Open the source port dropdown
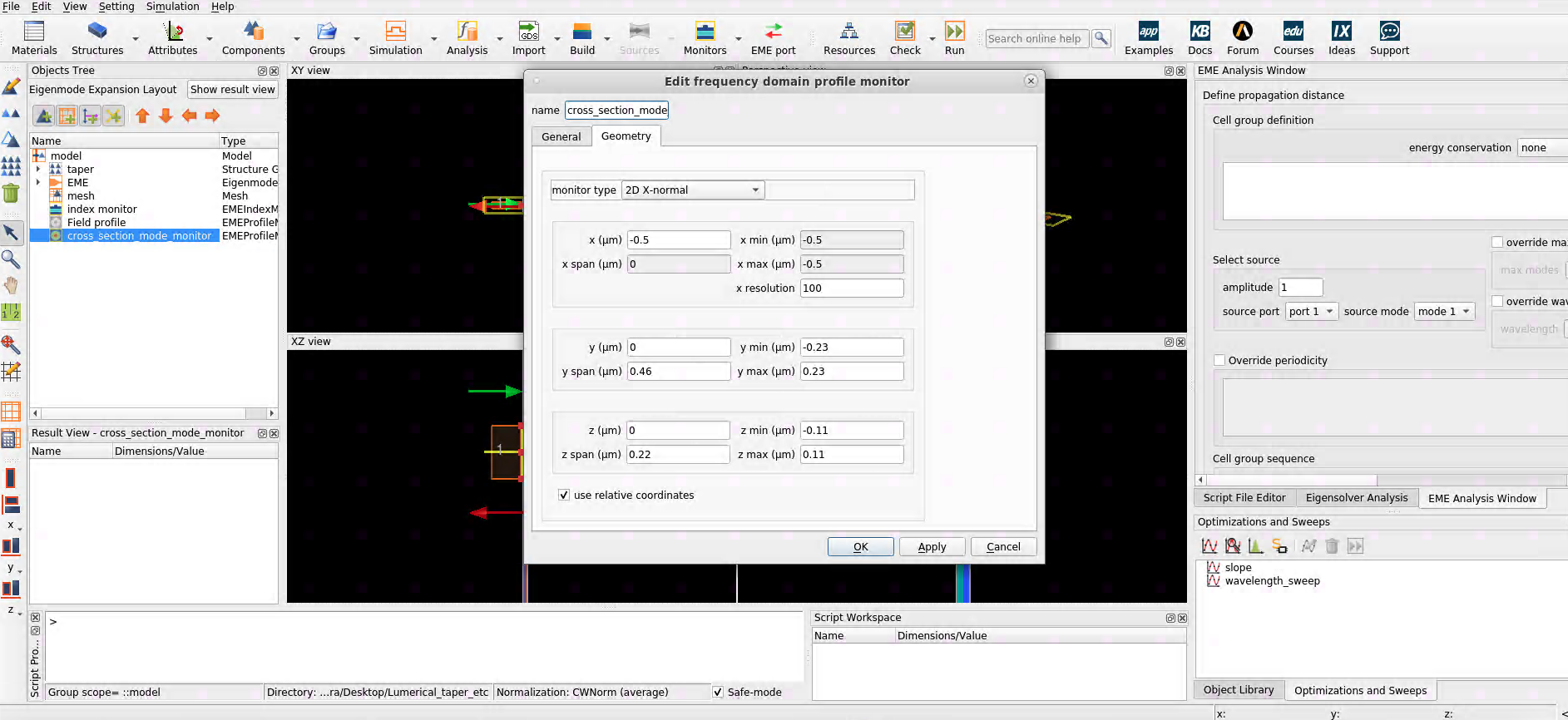Viewport: 1568px width, 720px height. pyautogui.click(x=1311, y=311)
